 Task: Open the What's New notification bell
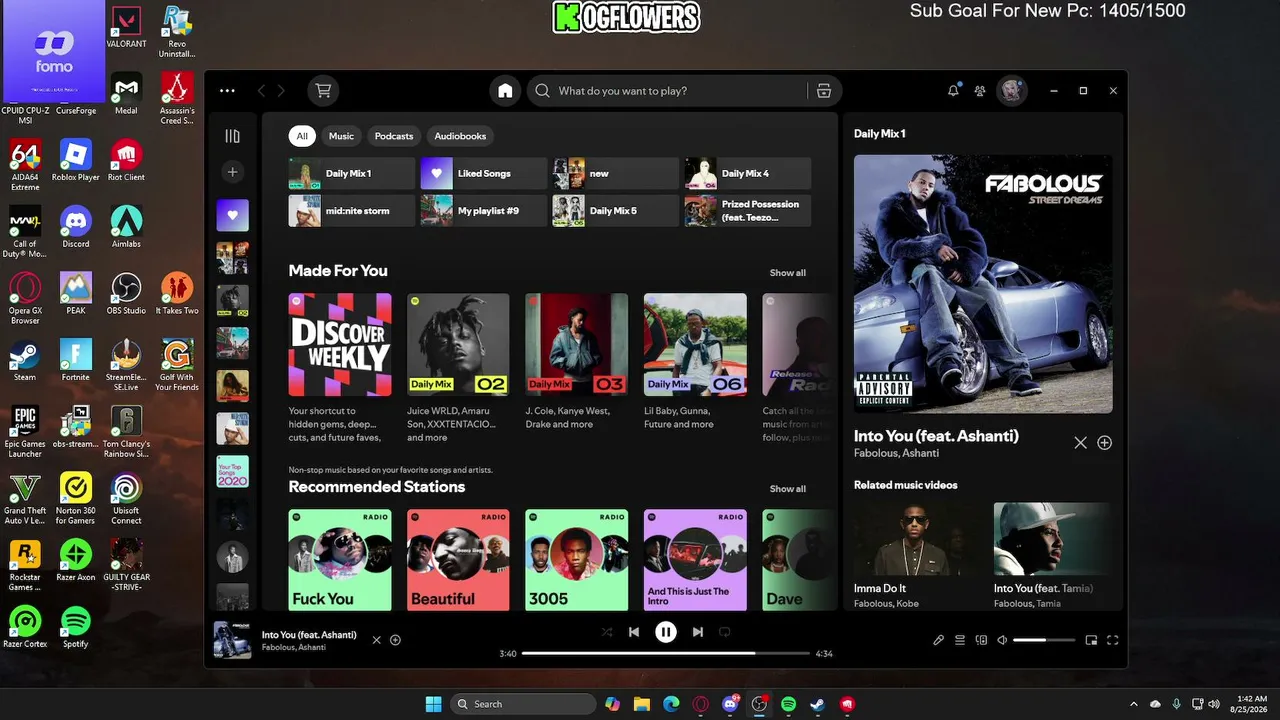pos(953,91)
